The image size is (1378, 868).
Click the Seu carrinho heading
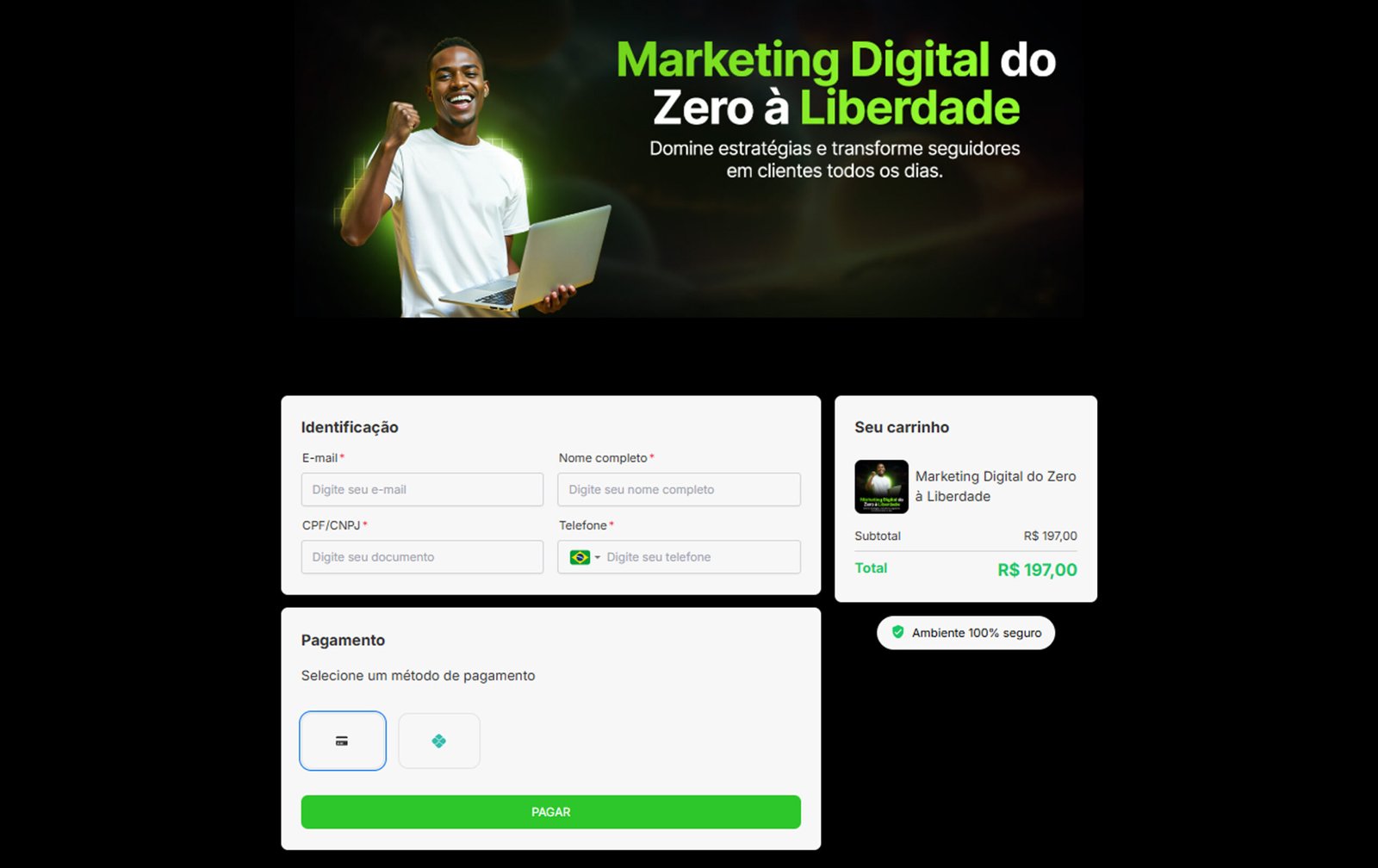902,427
